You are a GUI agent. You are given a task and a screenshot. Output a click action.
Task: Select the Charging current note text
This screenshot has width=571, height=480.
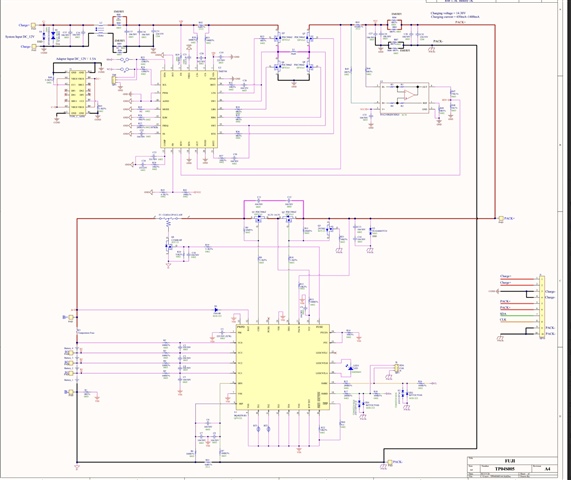tap(455, 17)
